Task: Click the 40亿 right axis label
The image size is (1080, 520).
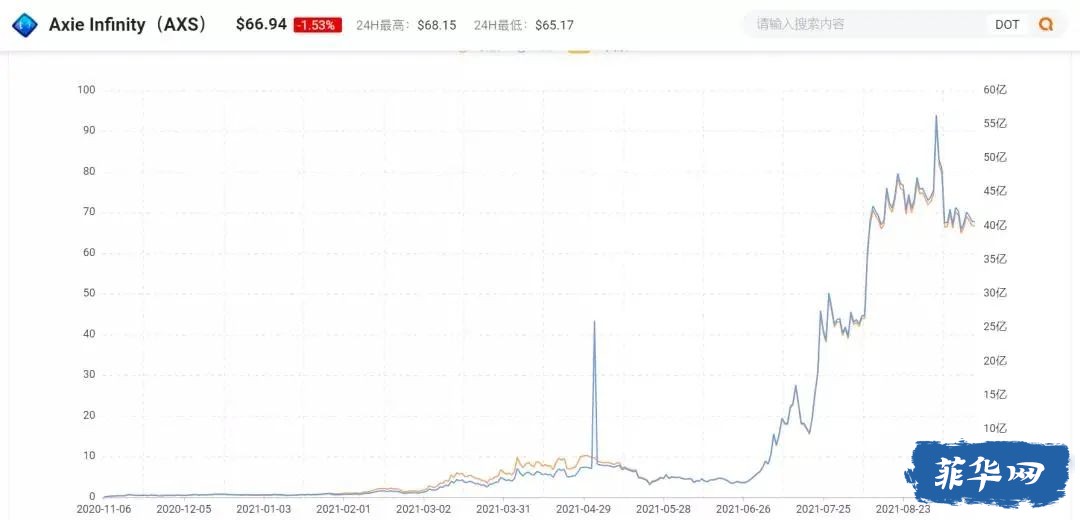Action: pyautogui.click(x=996, y=225)
